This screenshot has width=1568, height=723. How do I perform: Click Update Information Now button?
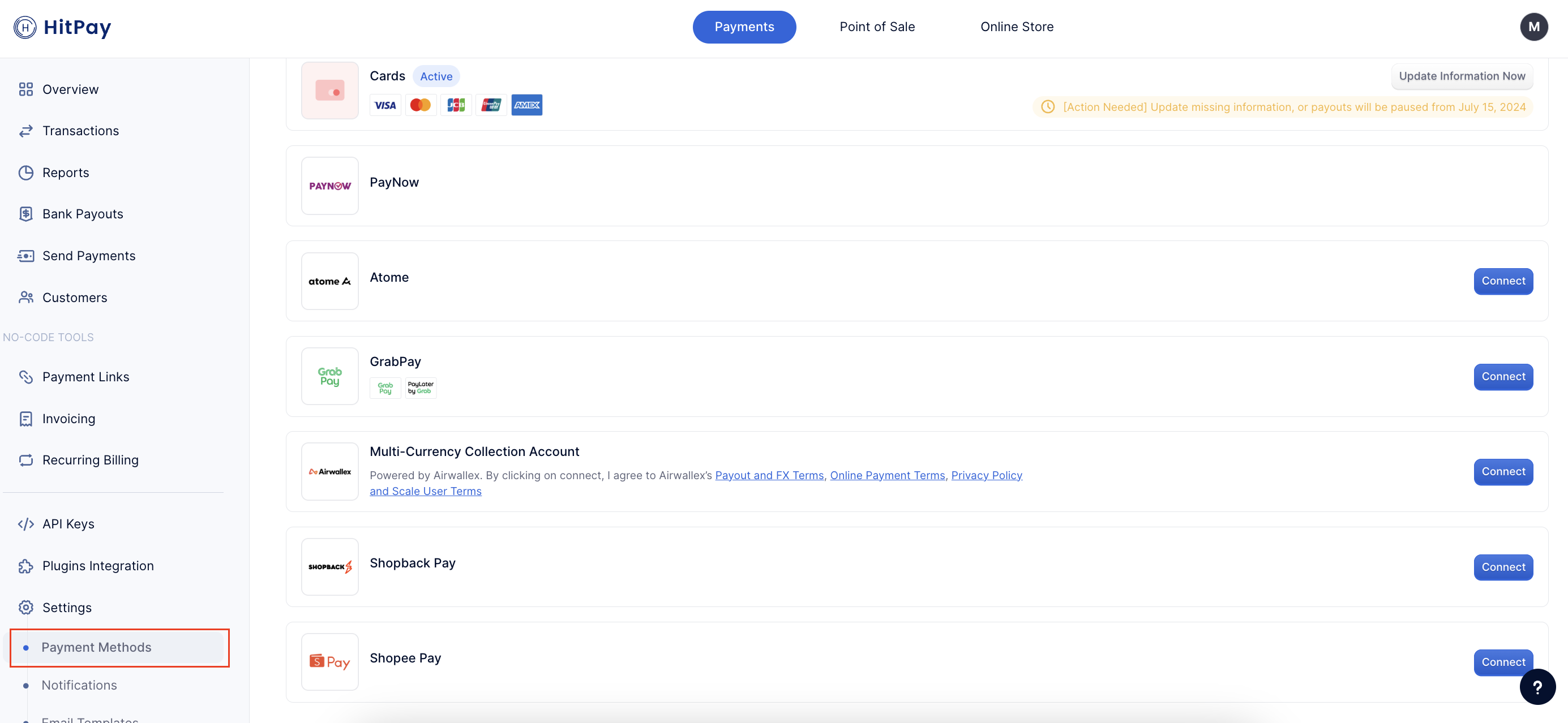pyautogui.click(x=1462, y=76)
